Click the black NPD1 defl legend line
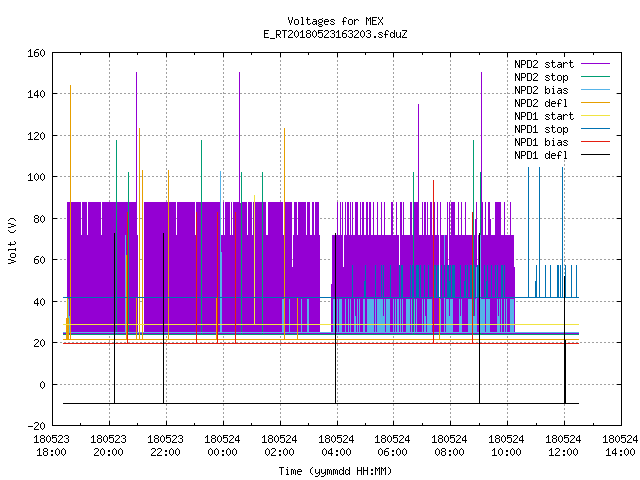This screenshot has width=640, height=480. click(595, 155)
